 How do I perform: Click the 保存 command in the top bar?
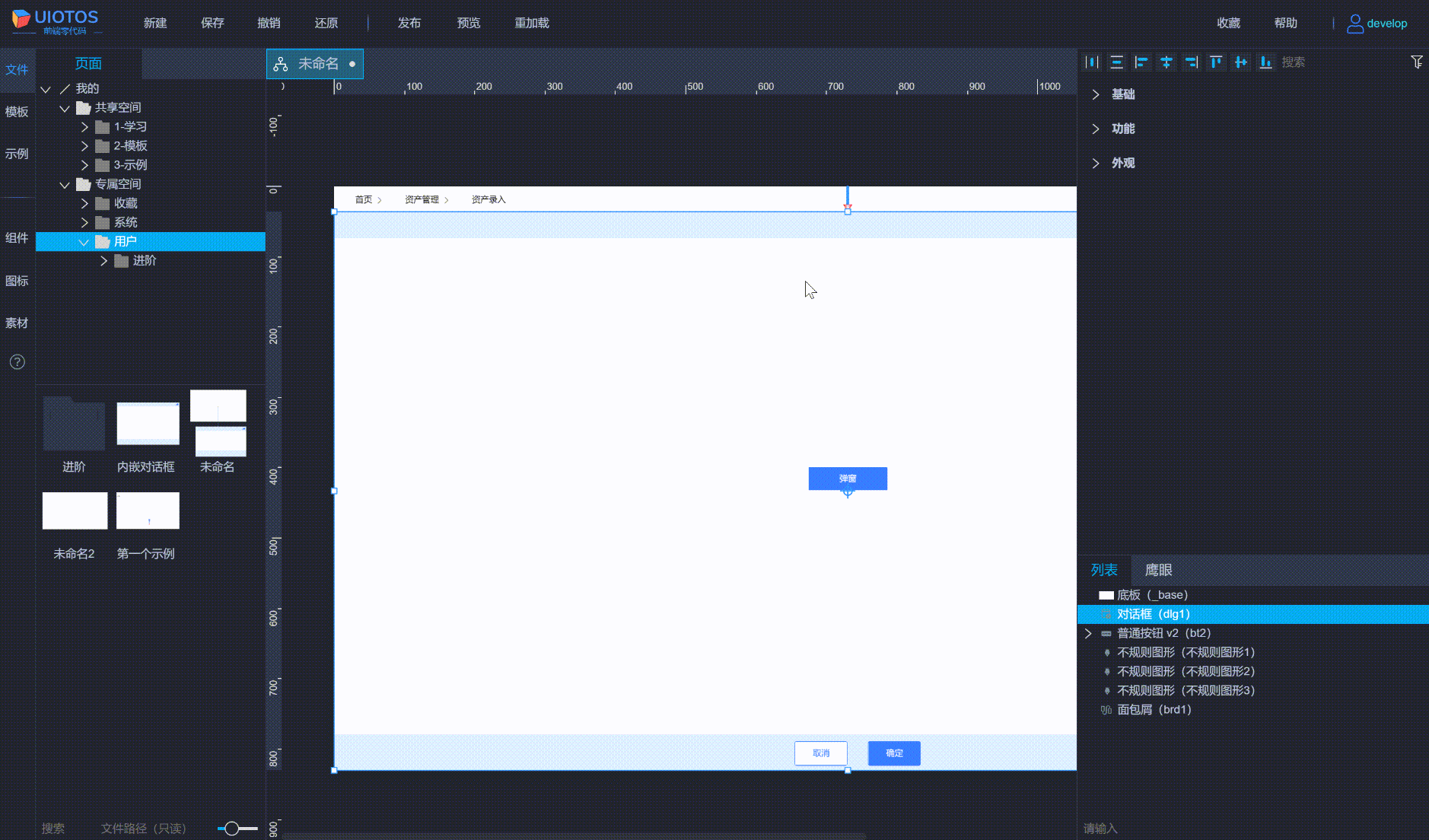coord(212,23)
